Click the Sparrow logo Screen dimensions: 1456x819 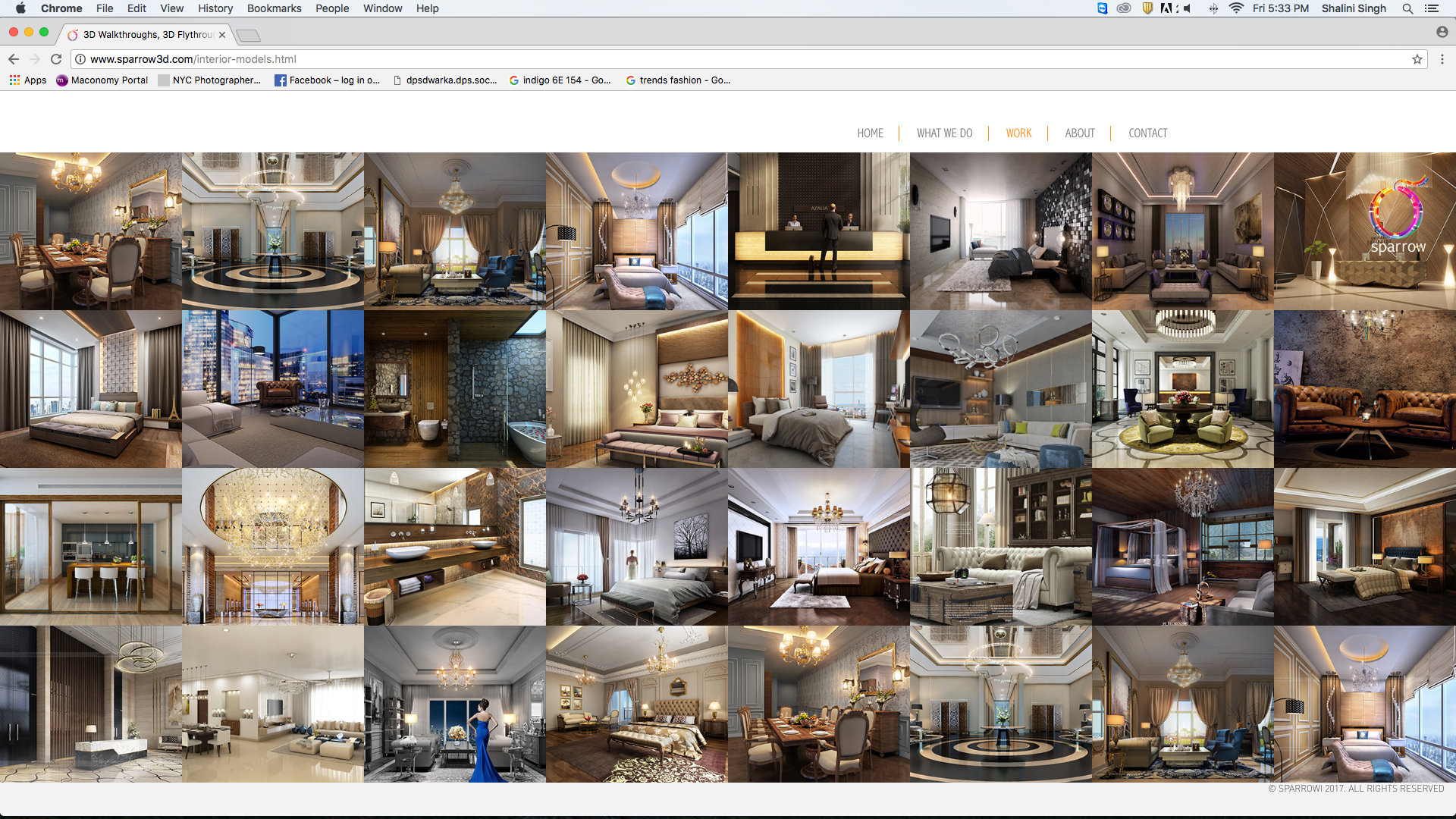tap(1398, 216)
